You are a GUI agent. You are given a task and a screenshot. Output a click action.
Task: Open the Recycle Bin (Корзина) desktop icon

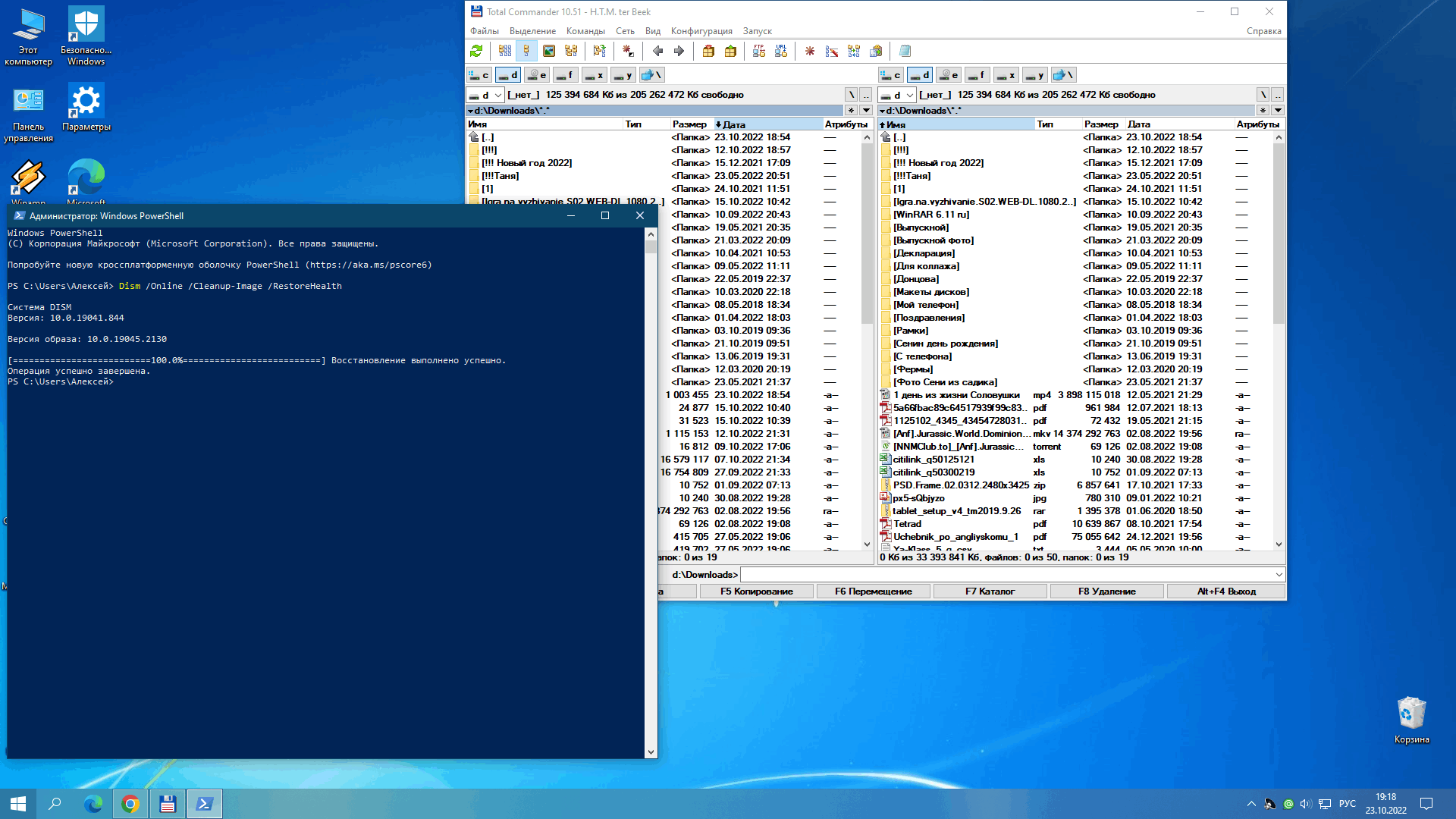(x=1411, y=720)
